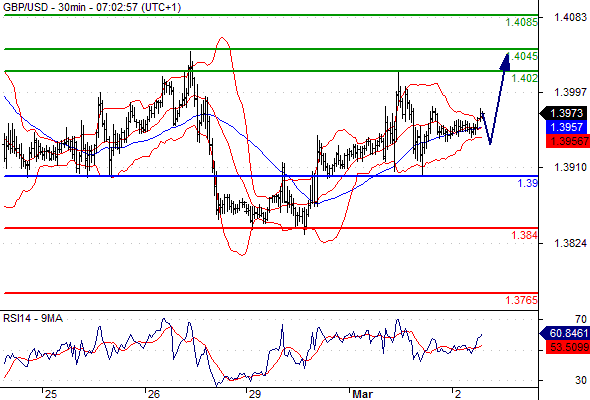590x400 pixels.
Task: Click the 1.4083 price axis value
Action: tap(570, 17)
